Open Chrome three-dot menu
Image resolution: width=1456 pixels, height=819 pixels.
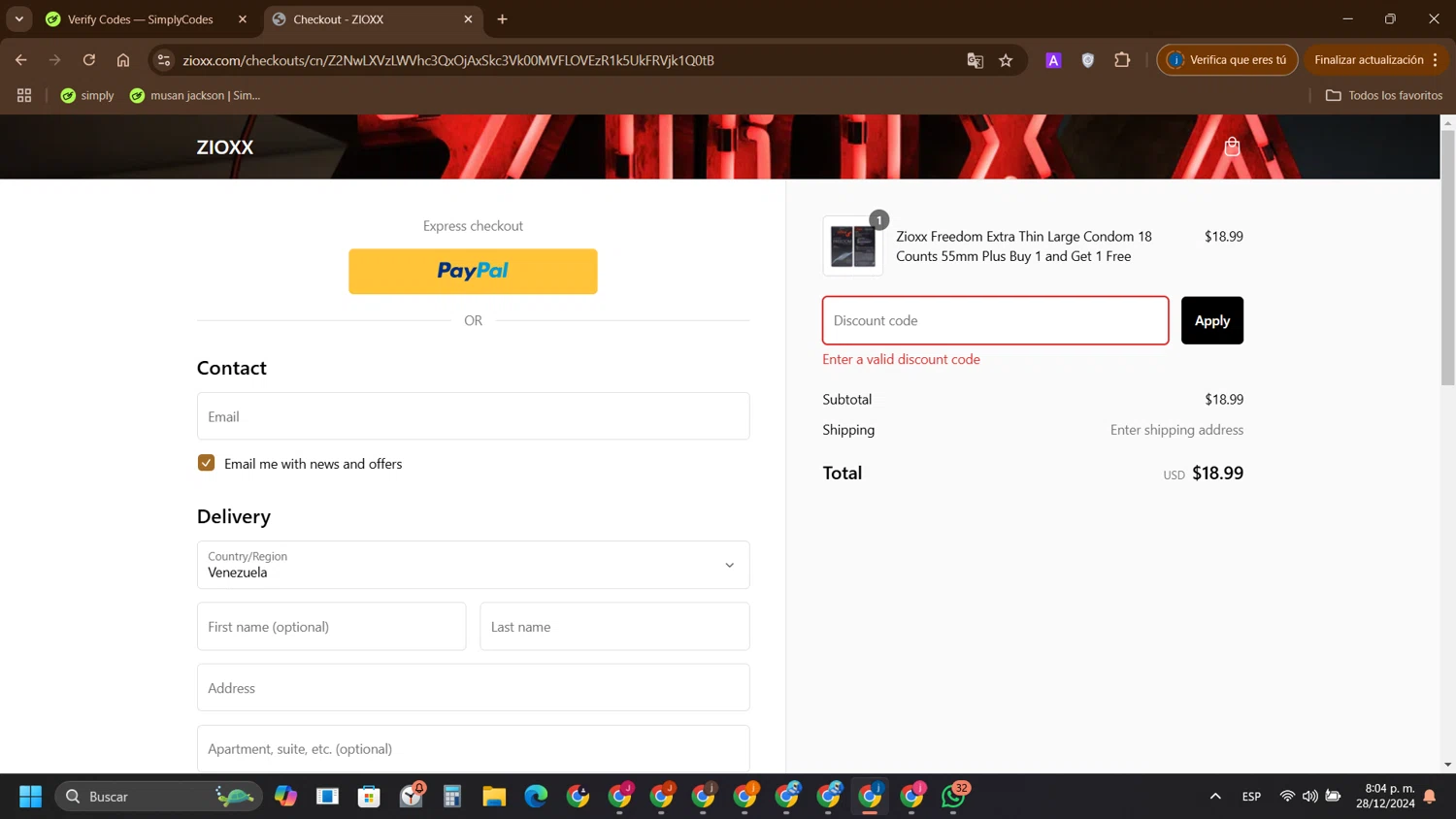1435,60
